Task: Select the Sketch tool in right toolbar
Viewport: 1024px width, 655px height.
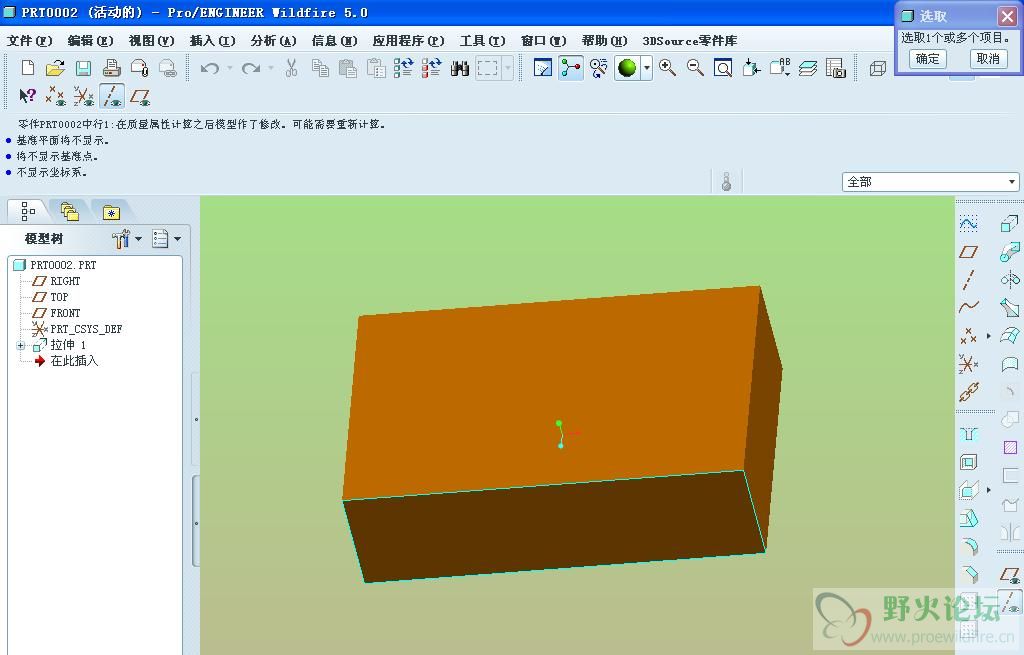Action: 968,224
